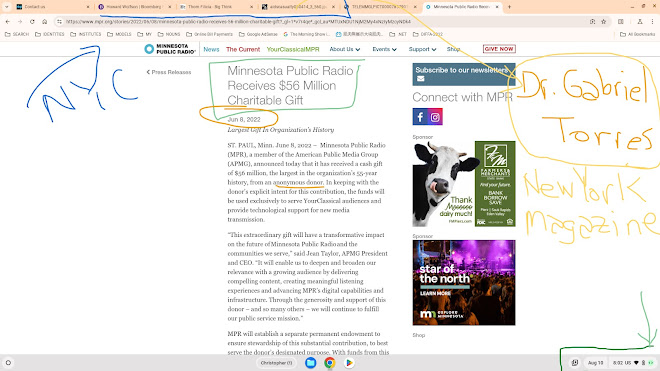The image size is (660, 371).
Task: Switch to the Contact us tab
Action: [x=51, y=7]
